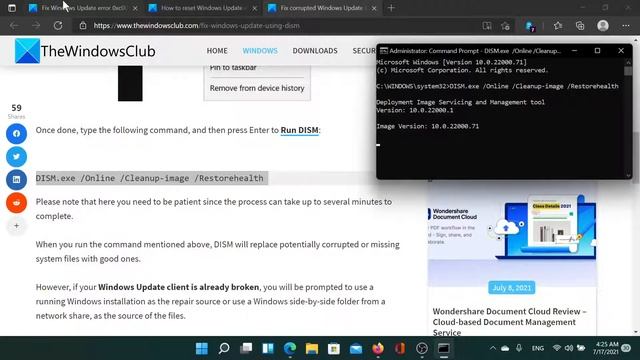View site security lock info
This screenshot has width=640, height=360.
(83, 26)
